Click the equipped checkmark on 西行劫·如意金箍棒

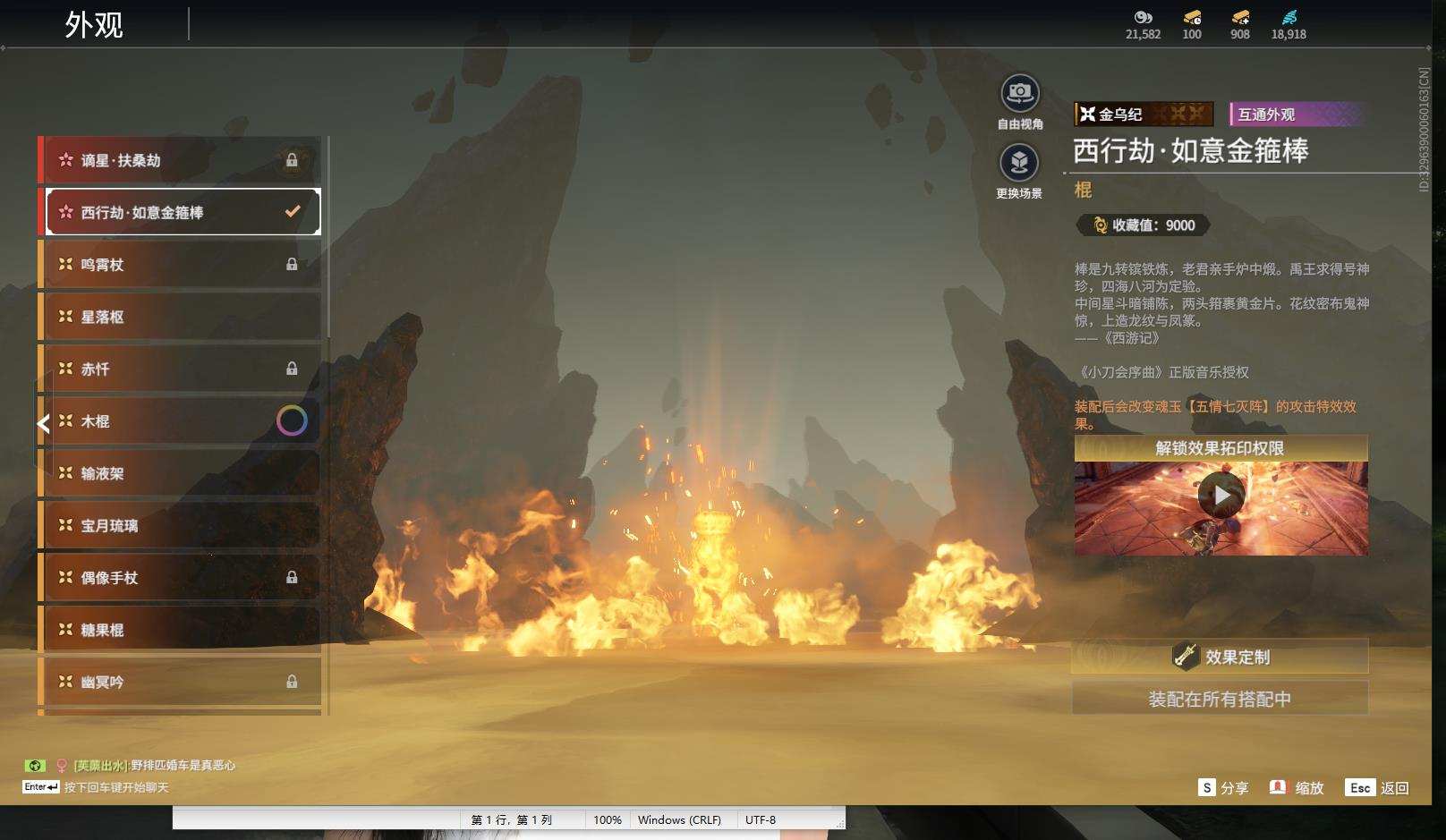pos(292,212)
